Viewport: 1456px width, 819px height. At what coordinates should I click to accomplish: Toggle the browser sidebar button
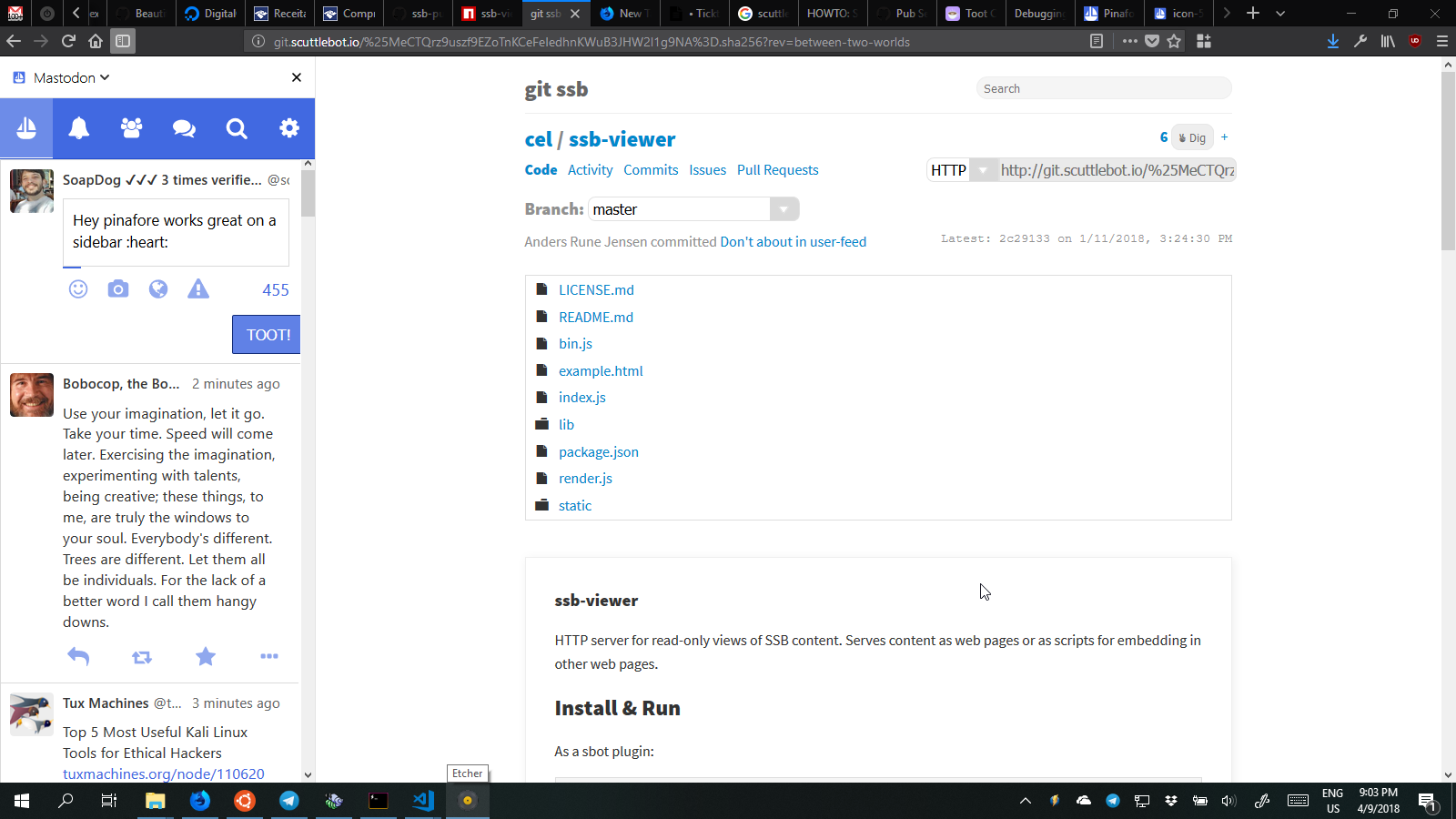(x=123, y=41)
